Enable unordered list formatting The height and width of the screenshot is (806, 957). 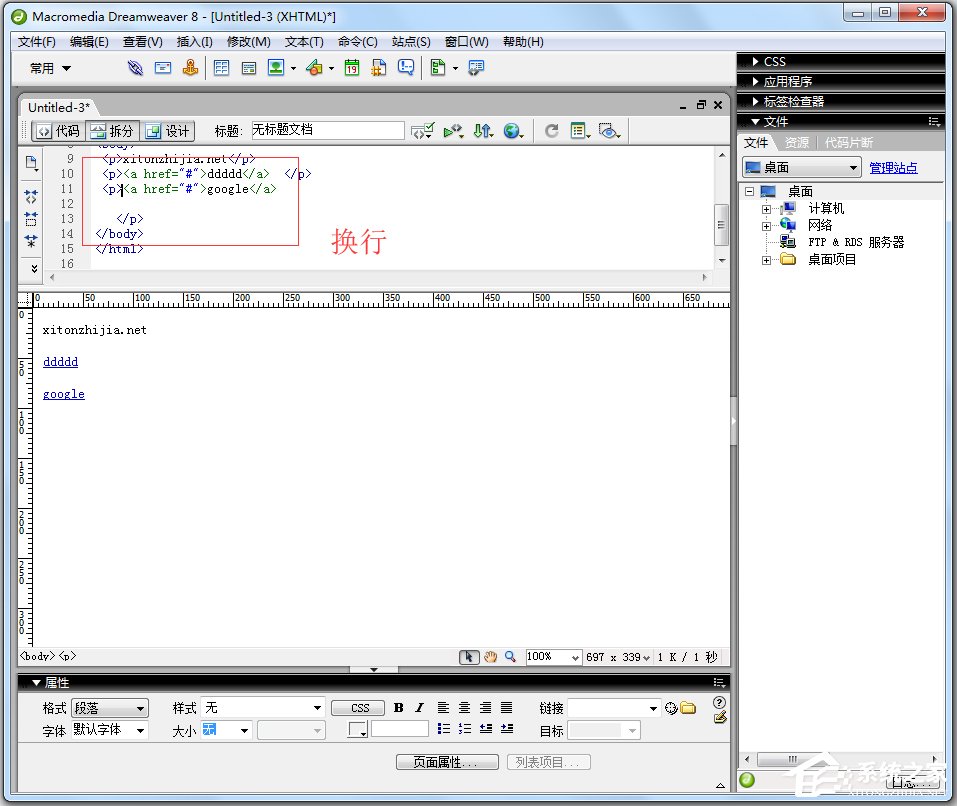click(443, 729)
